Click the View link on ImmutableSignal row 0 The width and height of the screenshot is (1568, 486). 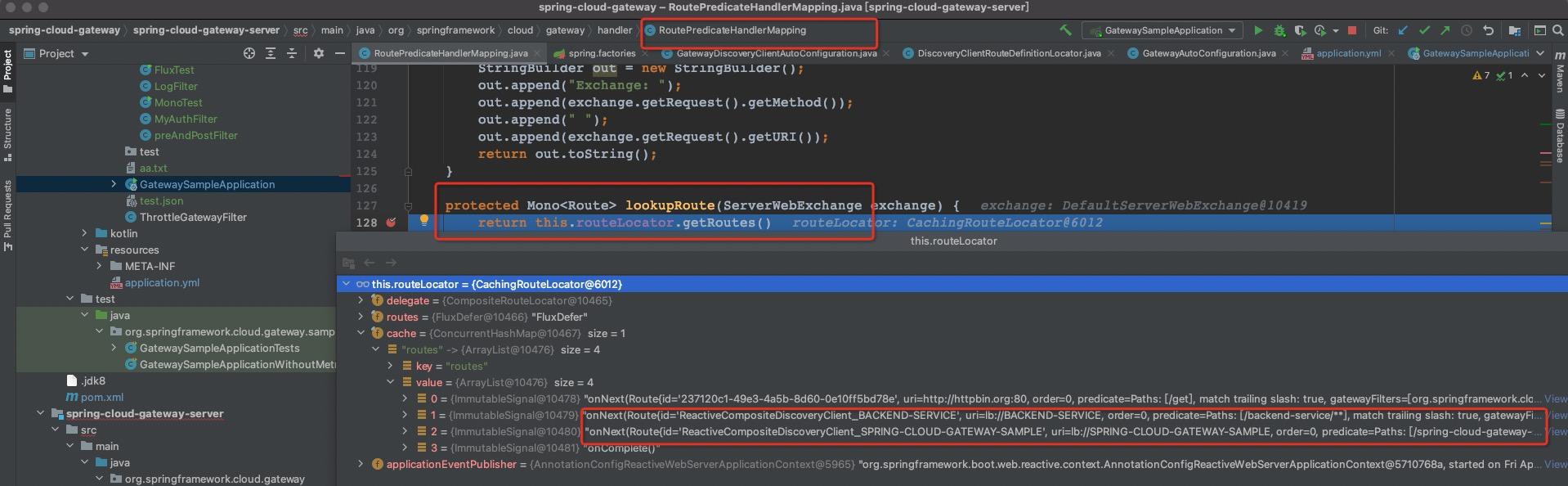(1555, 398)
